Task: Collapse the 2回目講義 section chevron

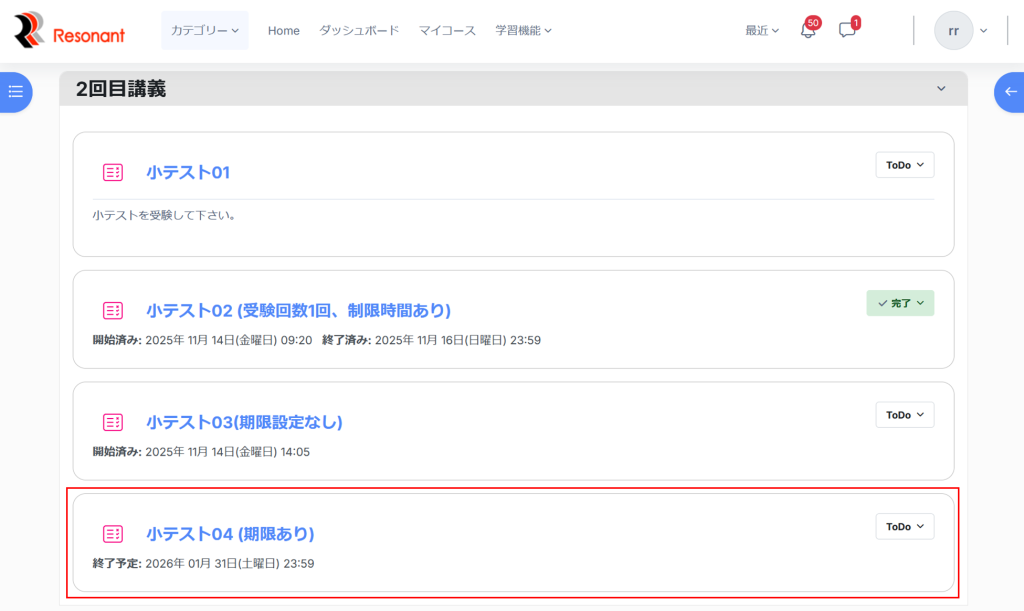Action: point(941,89)
